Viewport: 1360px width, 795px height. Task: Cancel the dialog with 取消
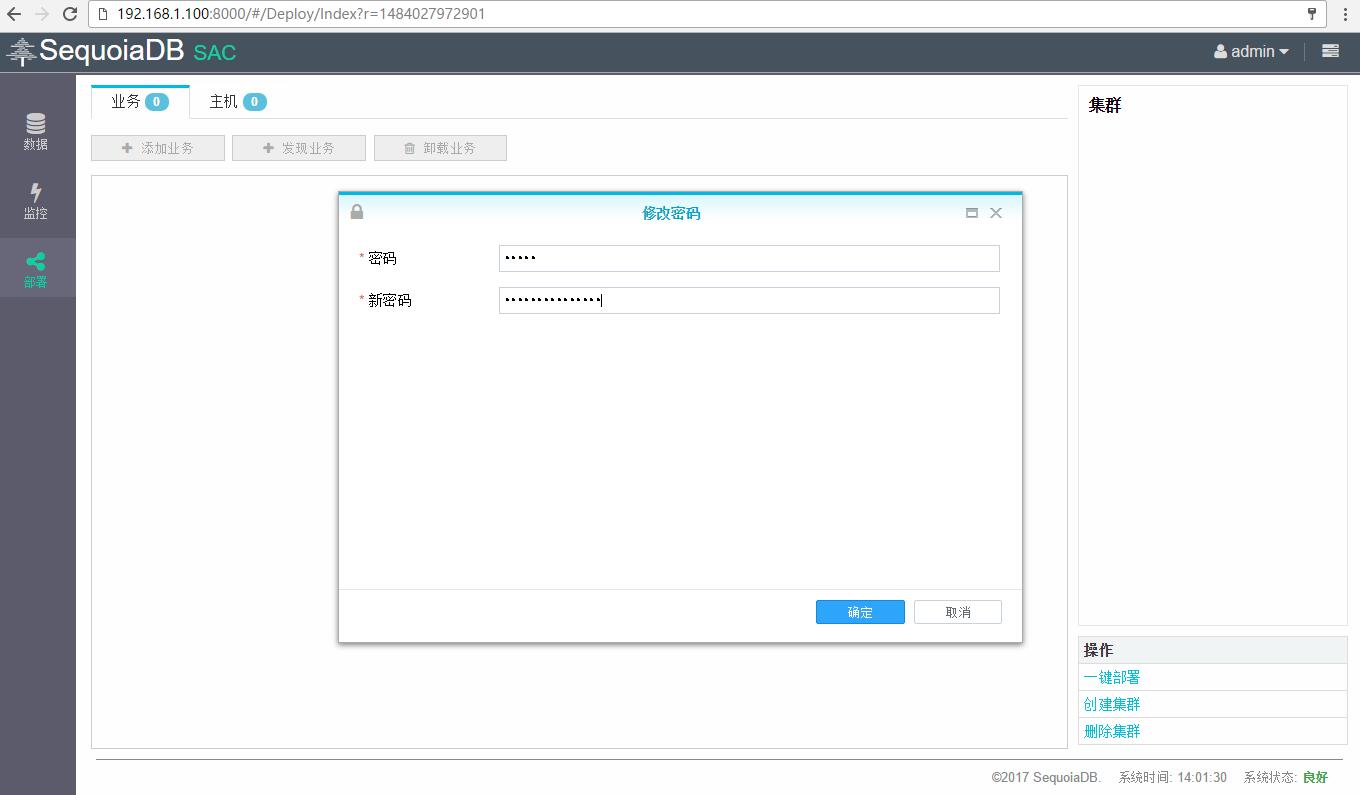coord(958,612)
